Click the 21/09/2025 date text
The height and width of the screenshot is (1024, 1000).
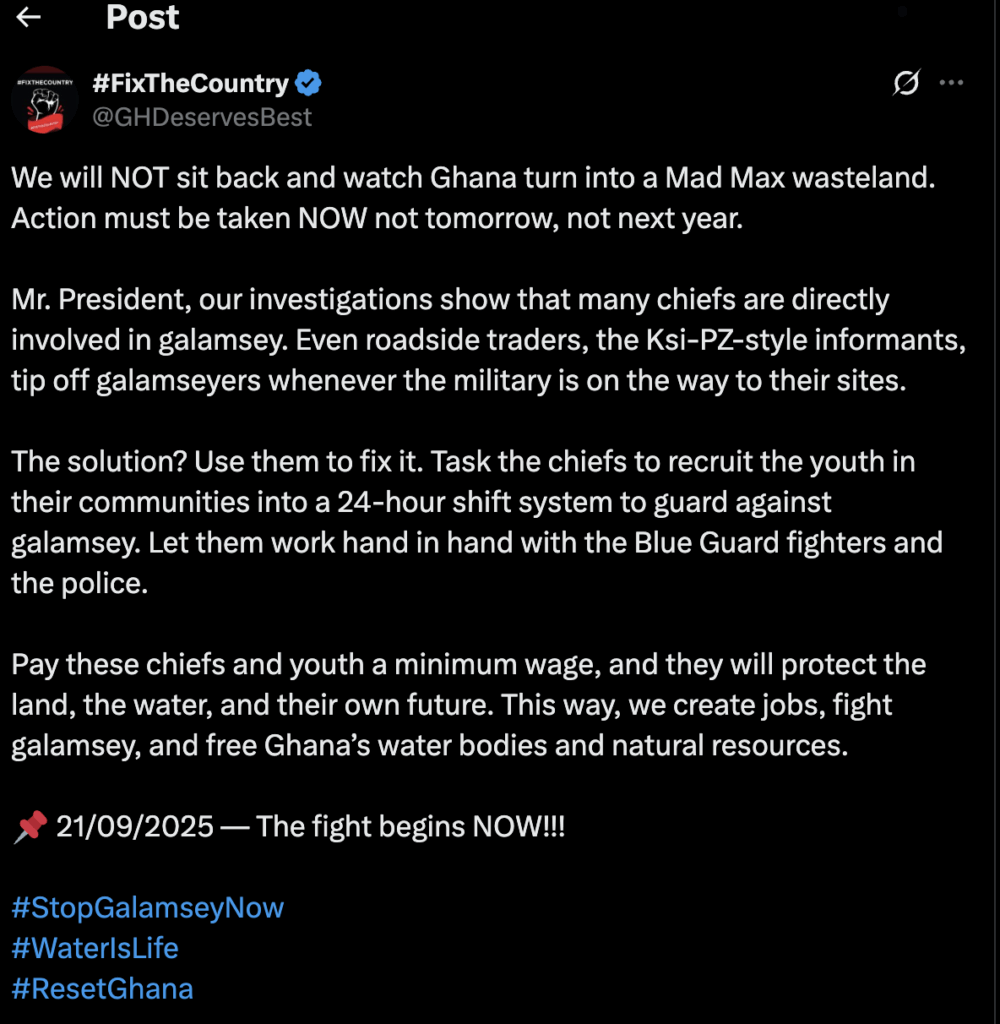[135, 827]
